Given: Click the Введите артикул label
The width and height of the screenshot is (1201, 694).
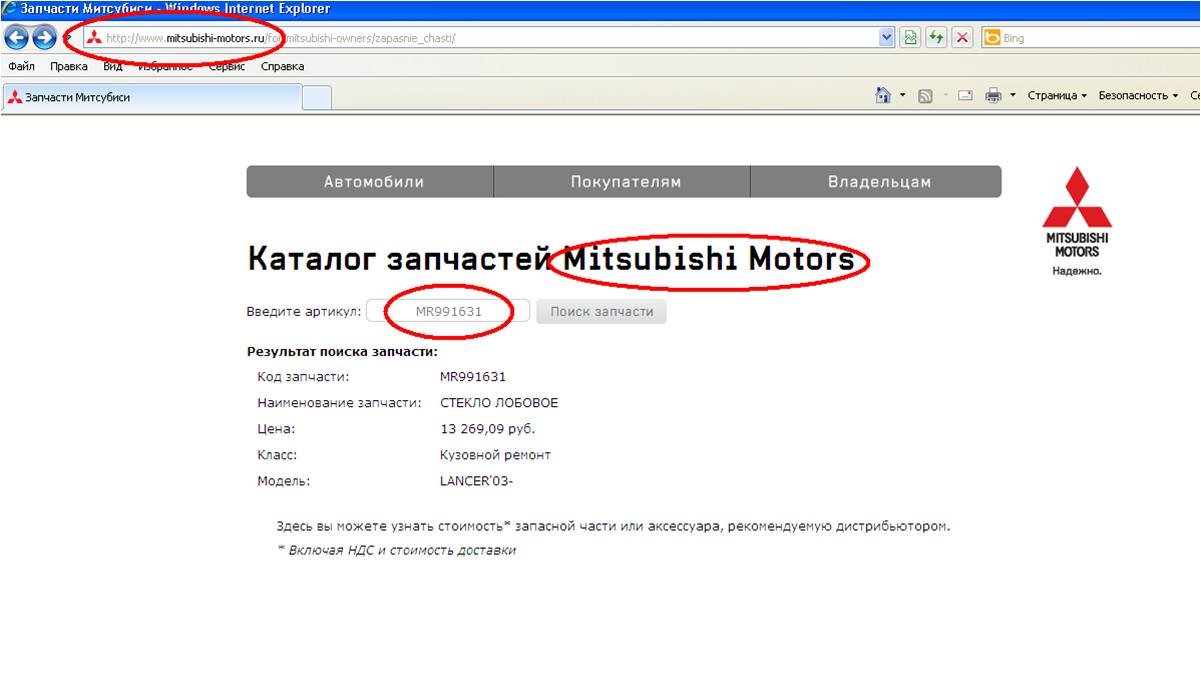Looking at the screenshot, I should (304, 311).
